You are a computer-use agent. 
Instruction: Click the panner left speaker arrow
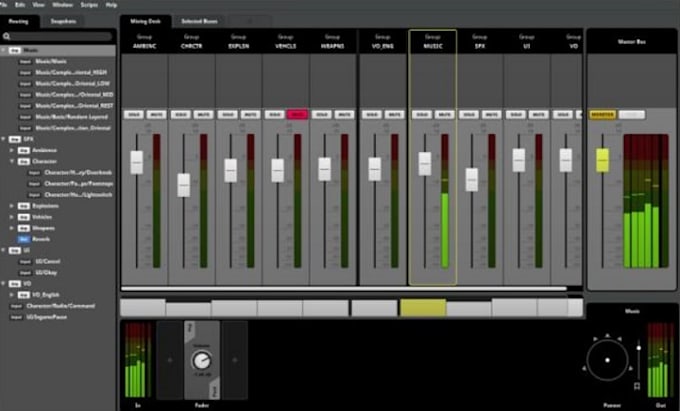pyautogui.click(x=584, y=369)
